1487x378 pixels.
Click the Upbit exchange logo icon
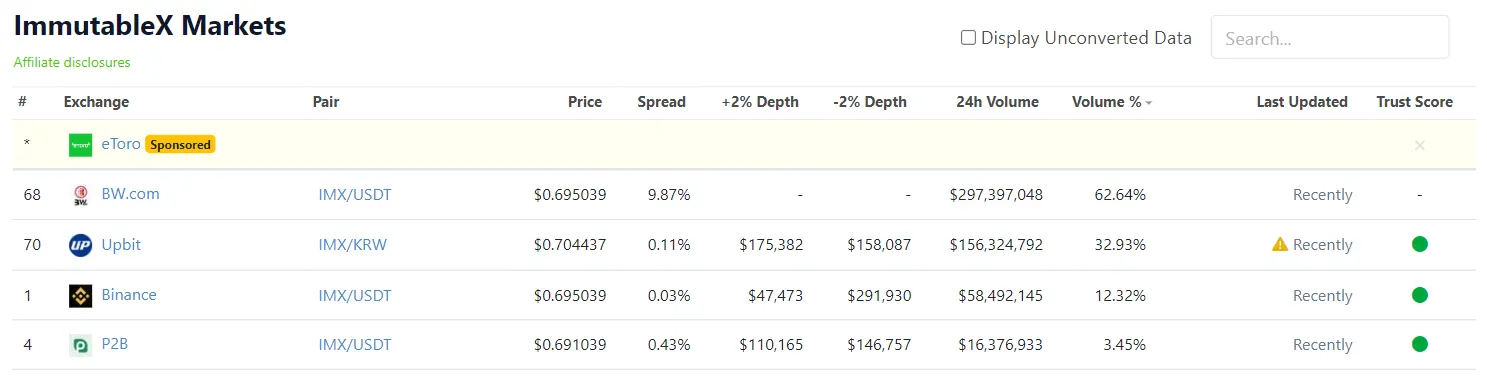[81, 245]
